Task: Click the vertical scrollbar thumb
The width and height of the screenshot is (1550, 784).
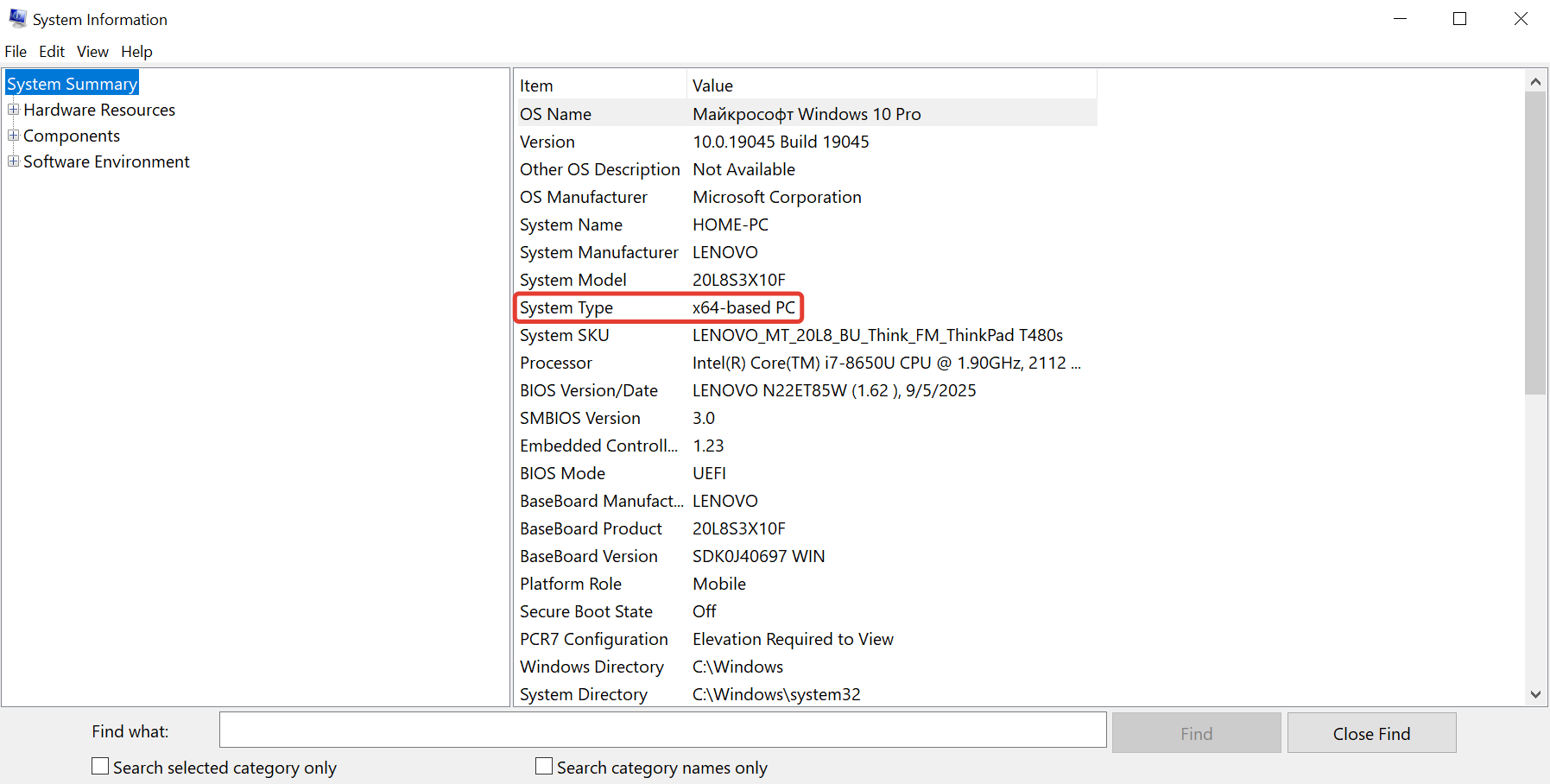Action: point(1535,243)
